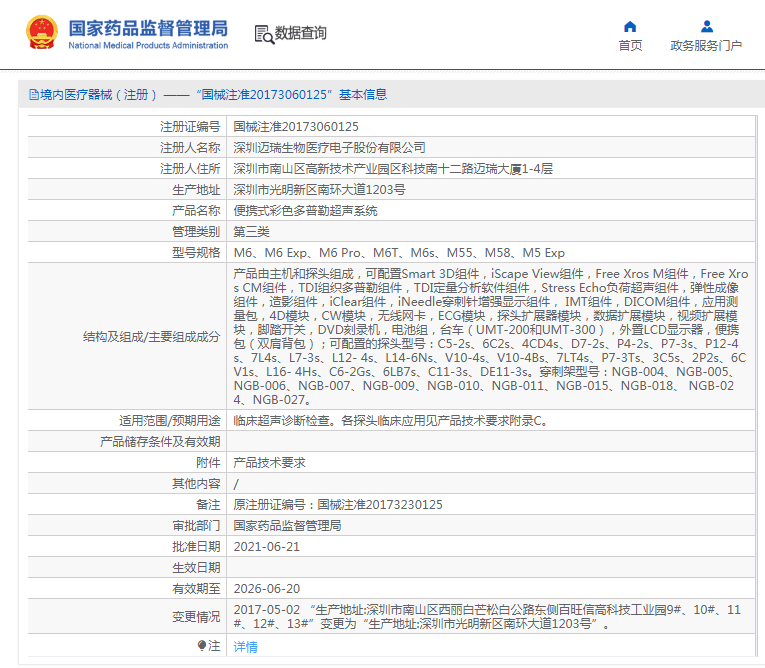Go to 首页 text link

click(630, 46)
